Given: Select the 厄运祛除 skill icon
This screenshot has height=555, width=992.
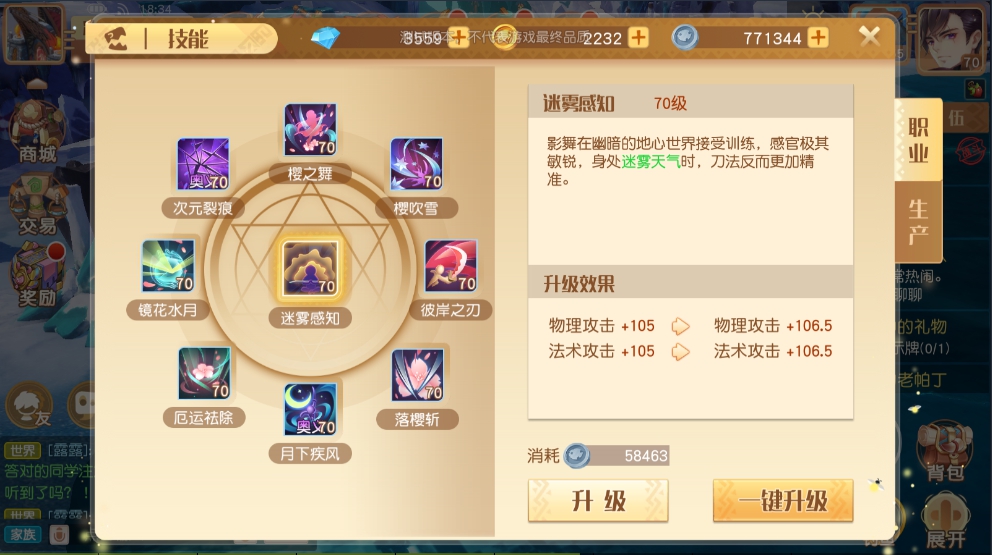Looking at the screenshot, I should pos(204,373).
